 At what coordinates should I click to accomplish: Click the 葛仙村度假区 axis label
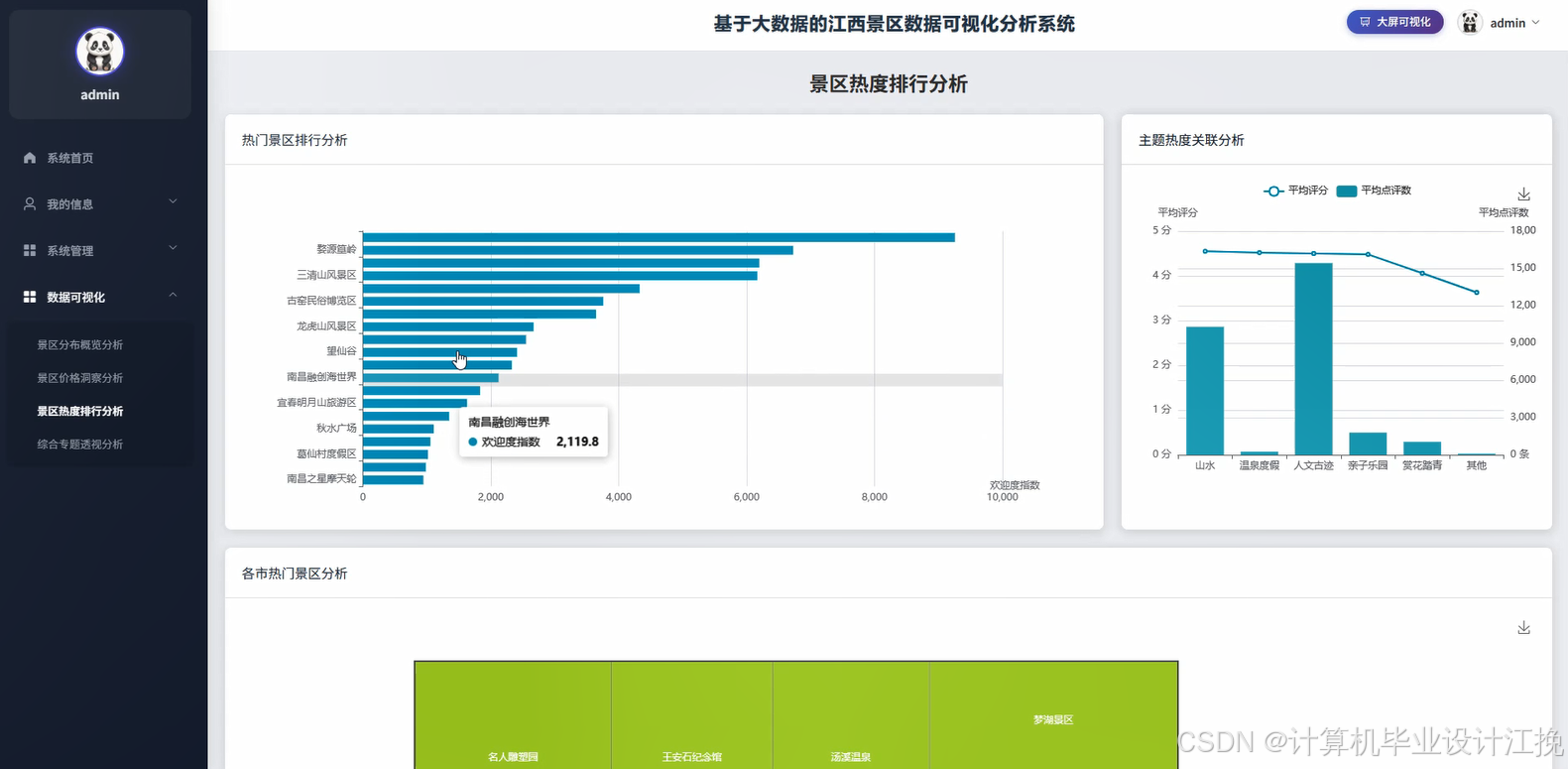coord(326,453)
